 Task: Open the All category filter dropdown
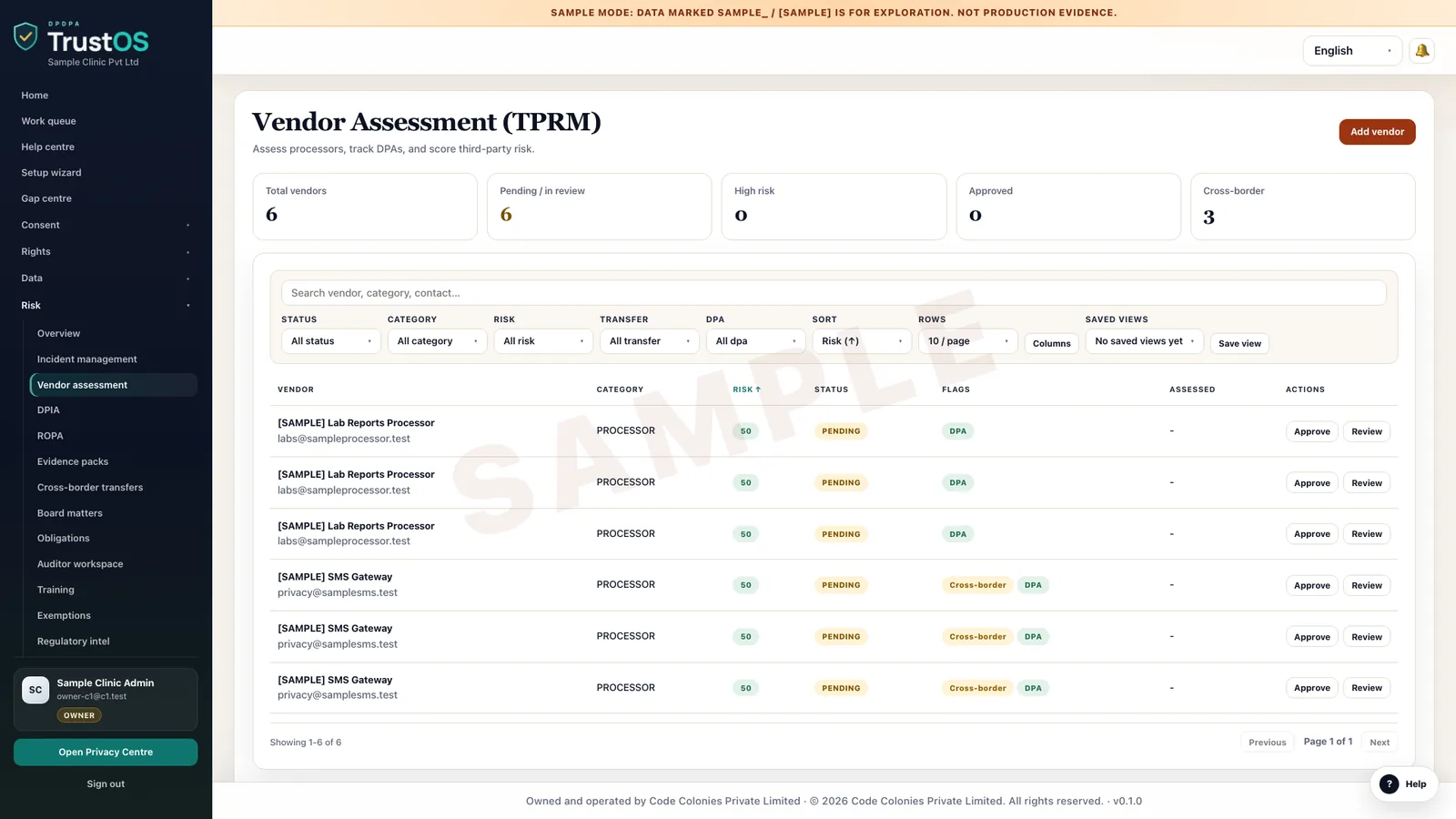point(437,341)
